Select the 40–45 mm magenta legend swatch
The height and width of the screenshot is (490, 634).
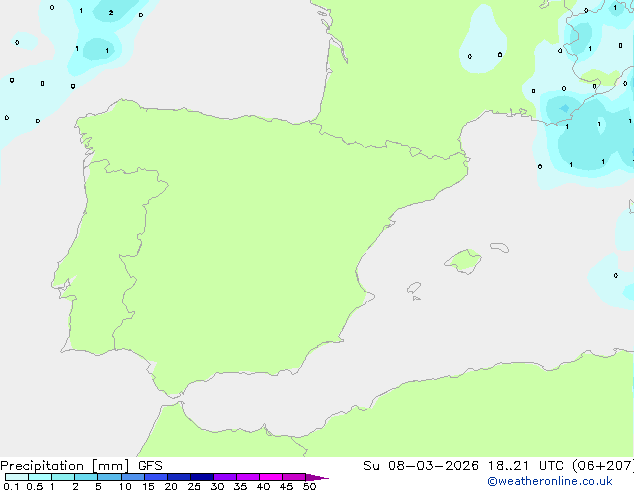point(271,477)
